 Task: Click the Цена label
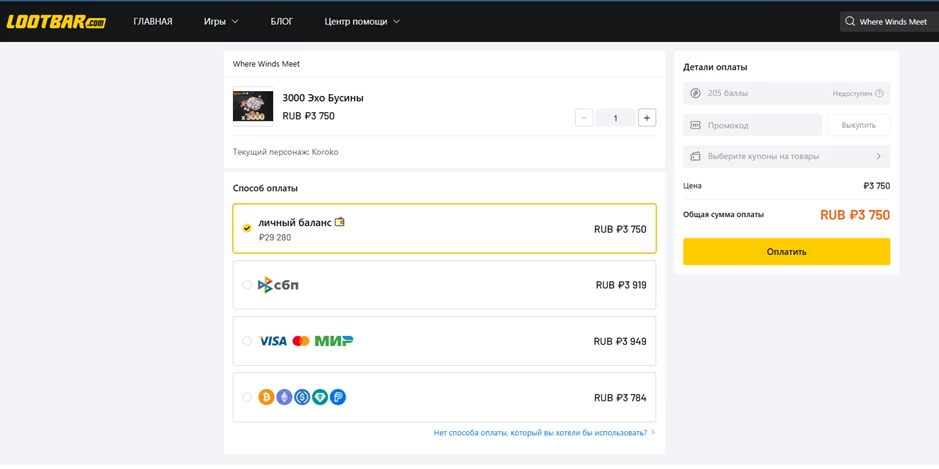(x=692, y=186)
